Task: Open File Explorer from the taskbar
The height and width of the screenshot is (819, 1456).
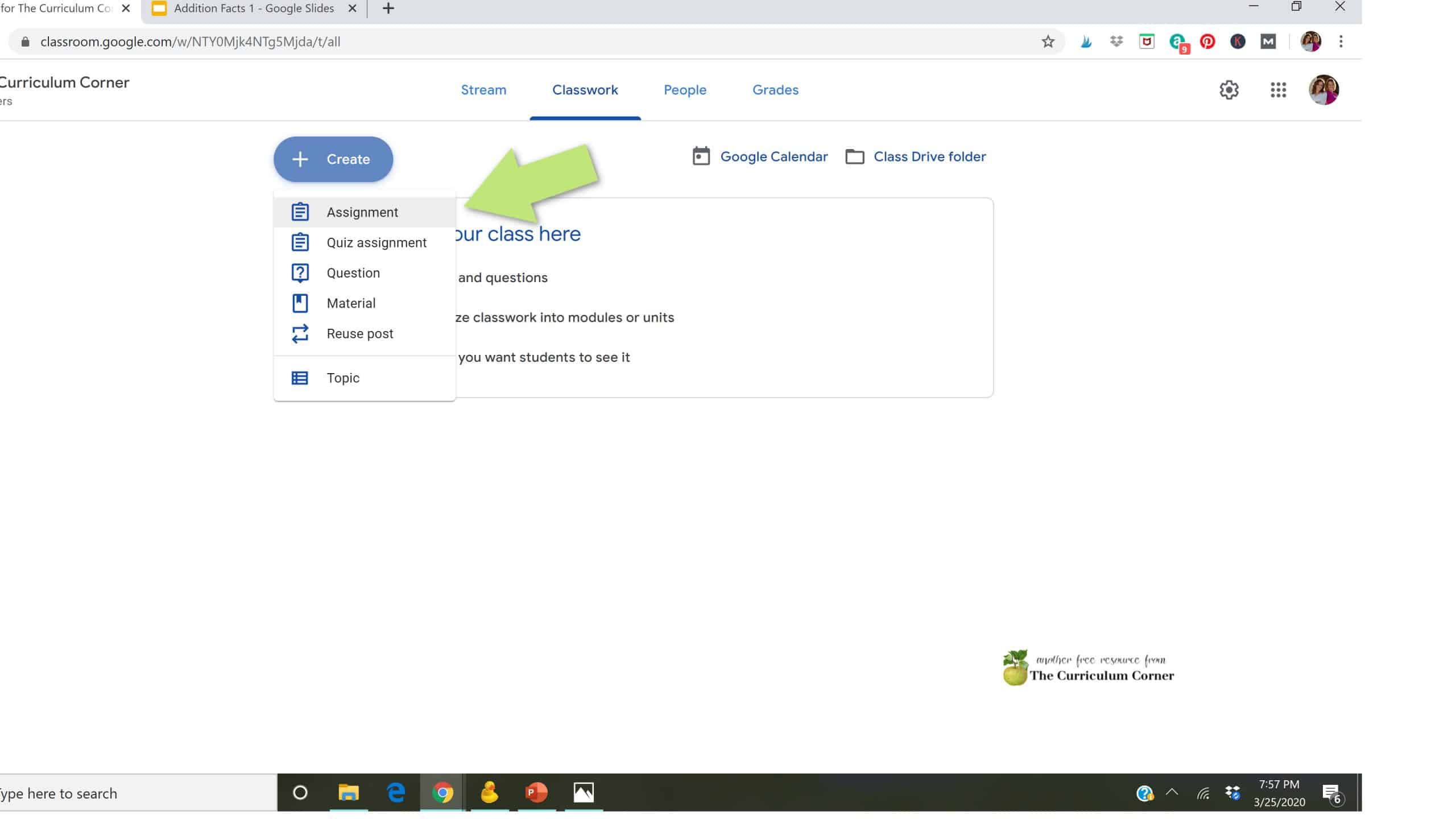Action: [348, 792]
